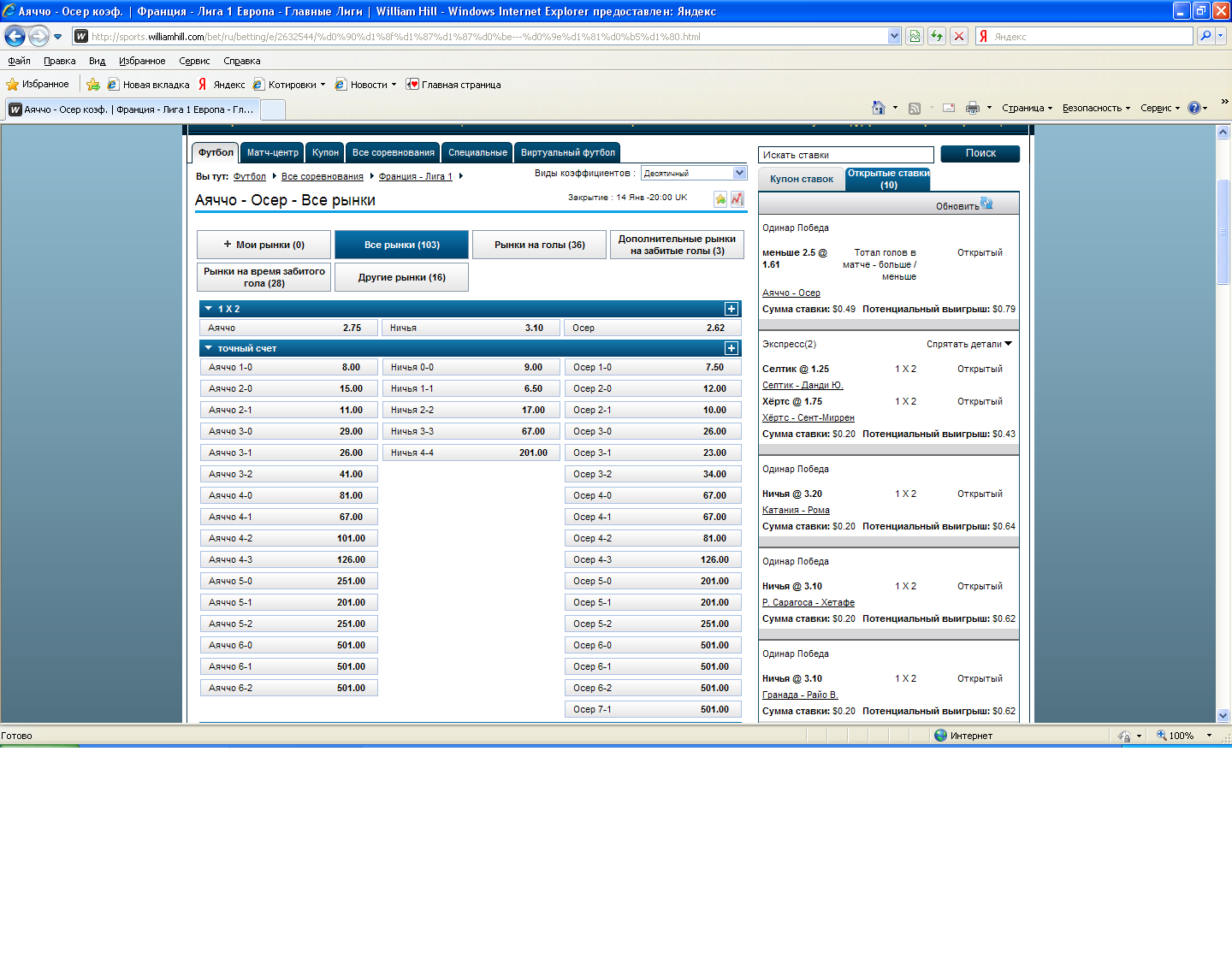
Task: Click the printer icon in command bar
Action: tap(972, 108)
